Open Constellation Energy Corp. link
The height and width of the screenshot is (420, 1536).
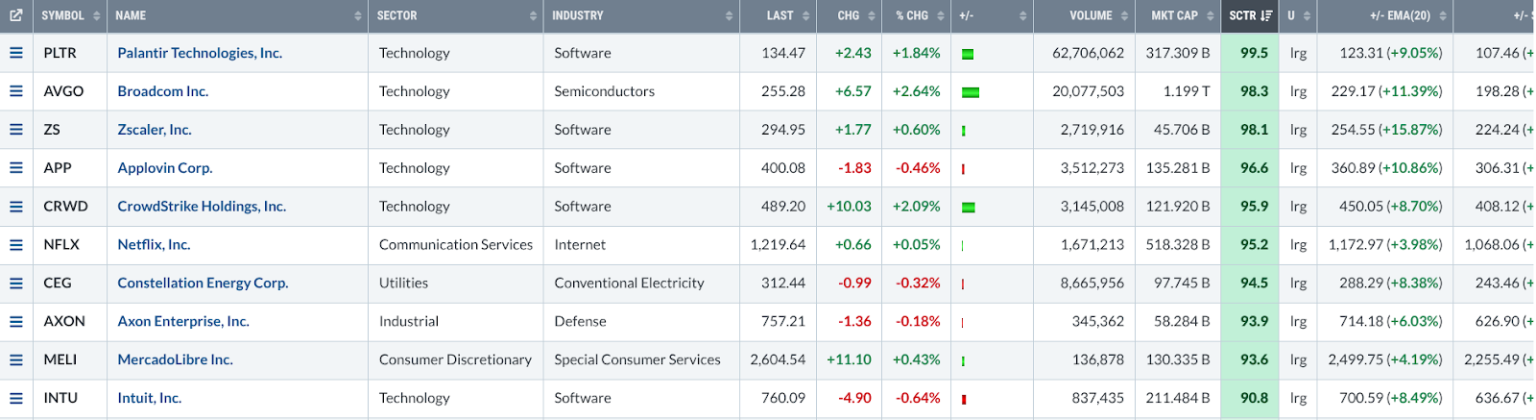tap(203, 283)
